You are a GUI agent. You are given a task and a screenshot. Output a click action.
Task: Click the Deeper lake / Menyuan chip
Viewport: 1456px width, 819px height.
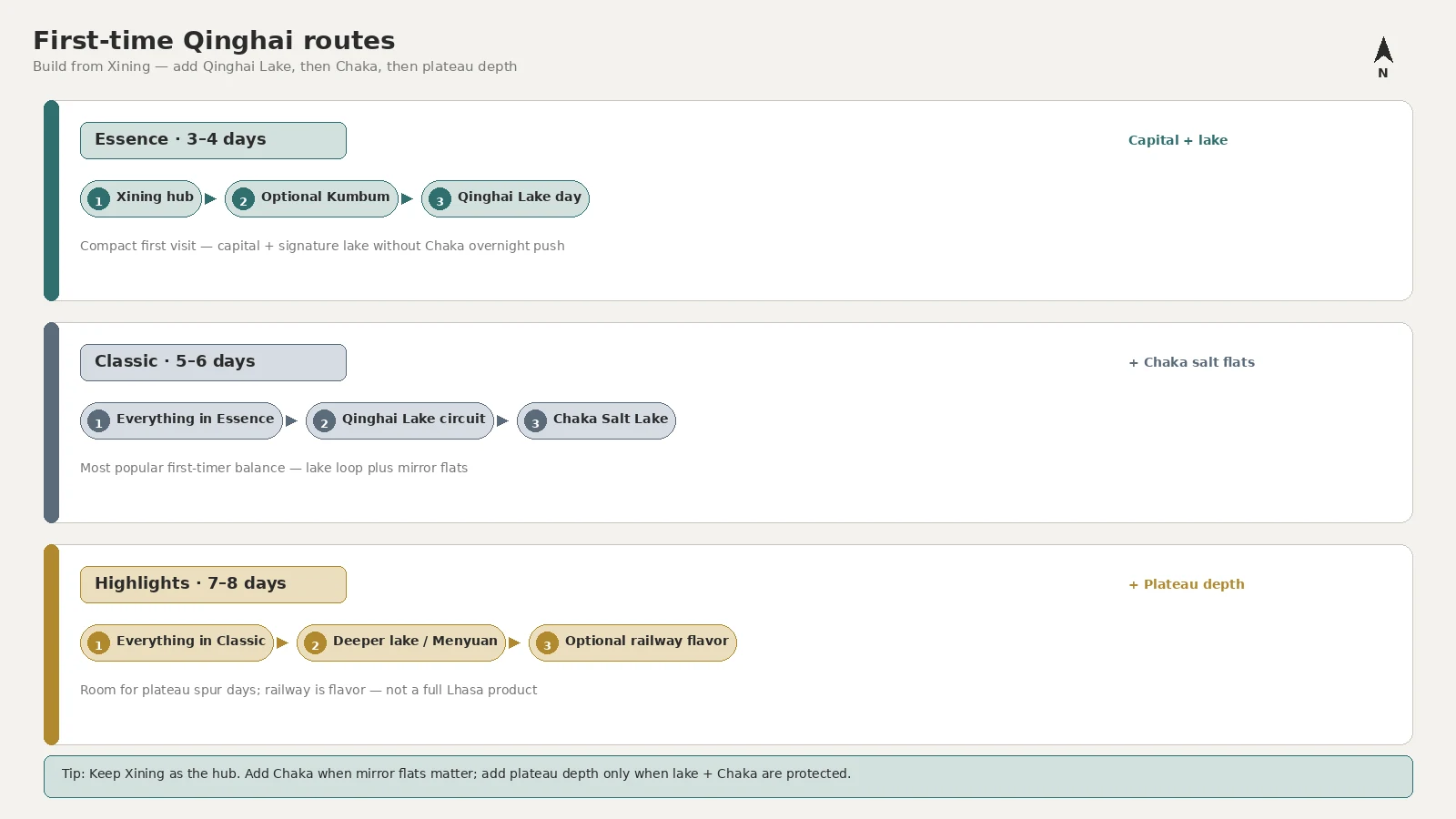[401, 642]
